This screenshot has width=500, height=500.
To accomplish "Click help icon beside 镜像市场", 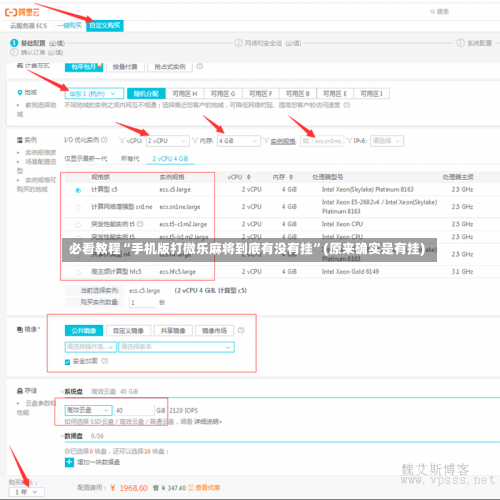I will click(241, 330).
